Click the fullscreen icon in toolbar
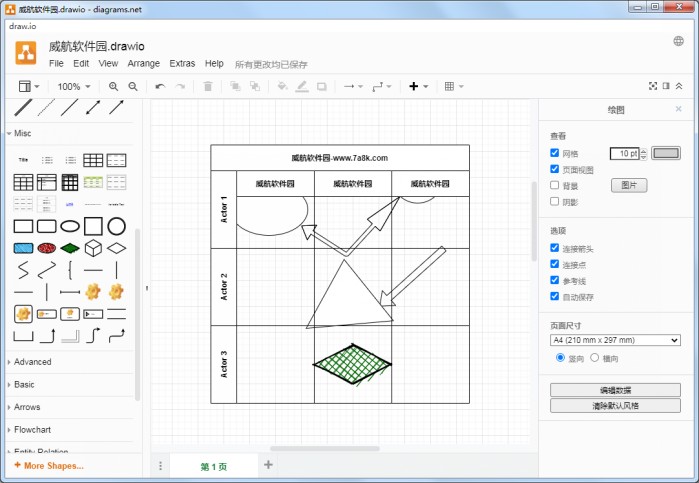The height and width of the screenshot is (483, 699). (x=654, y=87)
